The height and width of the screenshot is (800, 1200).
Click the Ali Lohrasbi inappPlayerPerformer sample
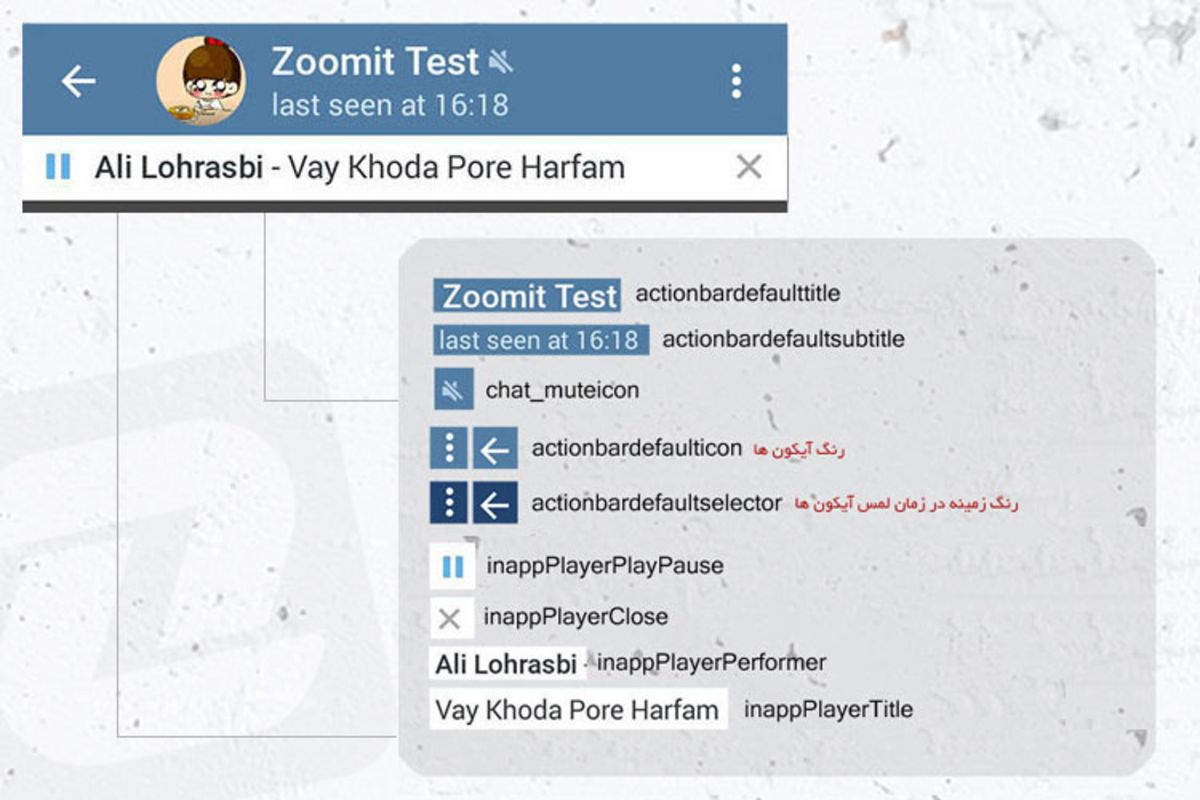[x=506, y=664]
